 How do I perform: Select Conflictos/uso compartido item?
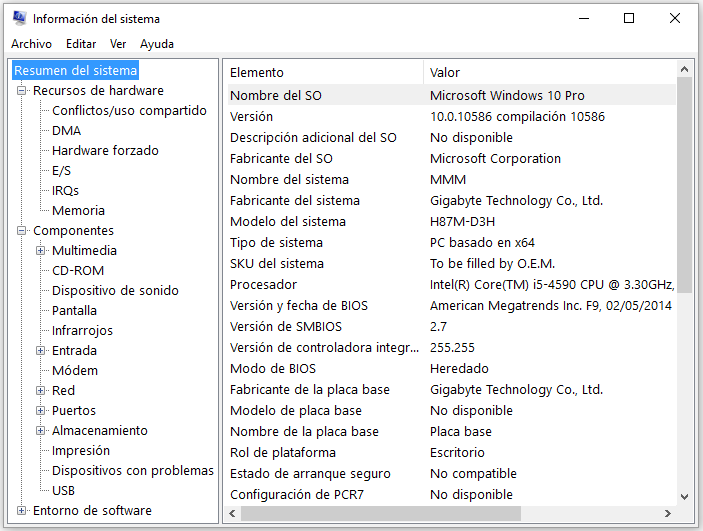pyautogui.click(x=129, y=110)
